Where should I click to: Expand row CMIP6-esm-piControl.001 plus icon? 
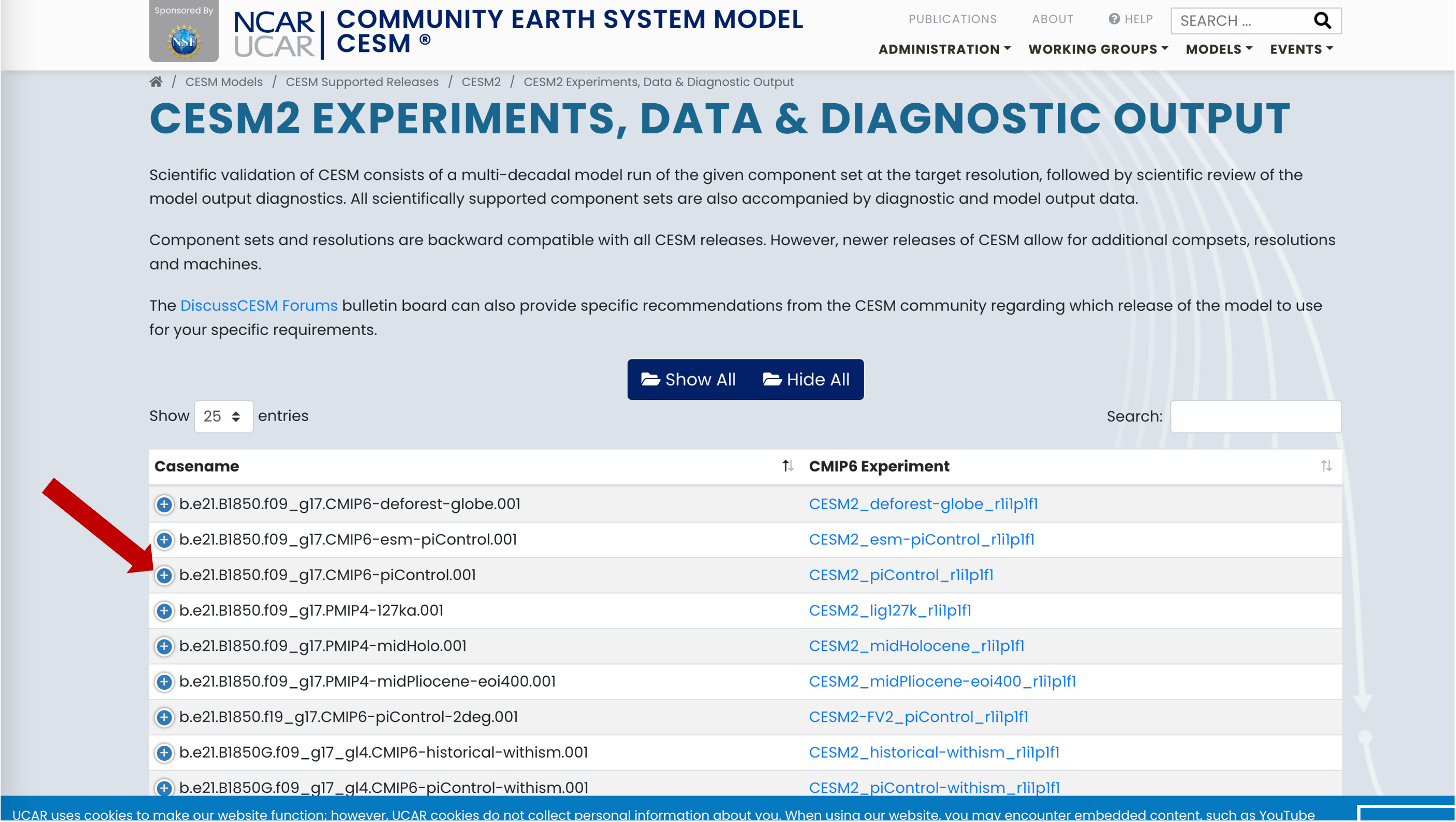click(x=164, y=540)
